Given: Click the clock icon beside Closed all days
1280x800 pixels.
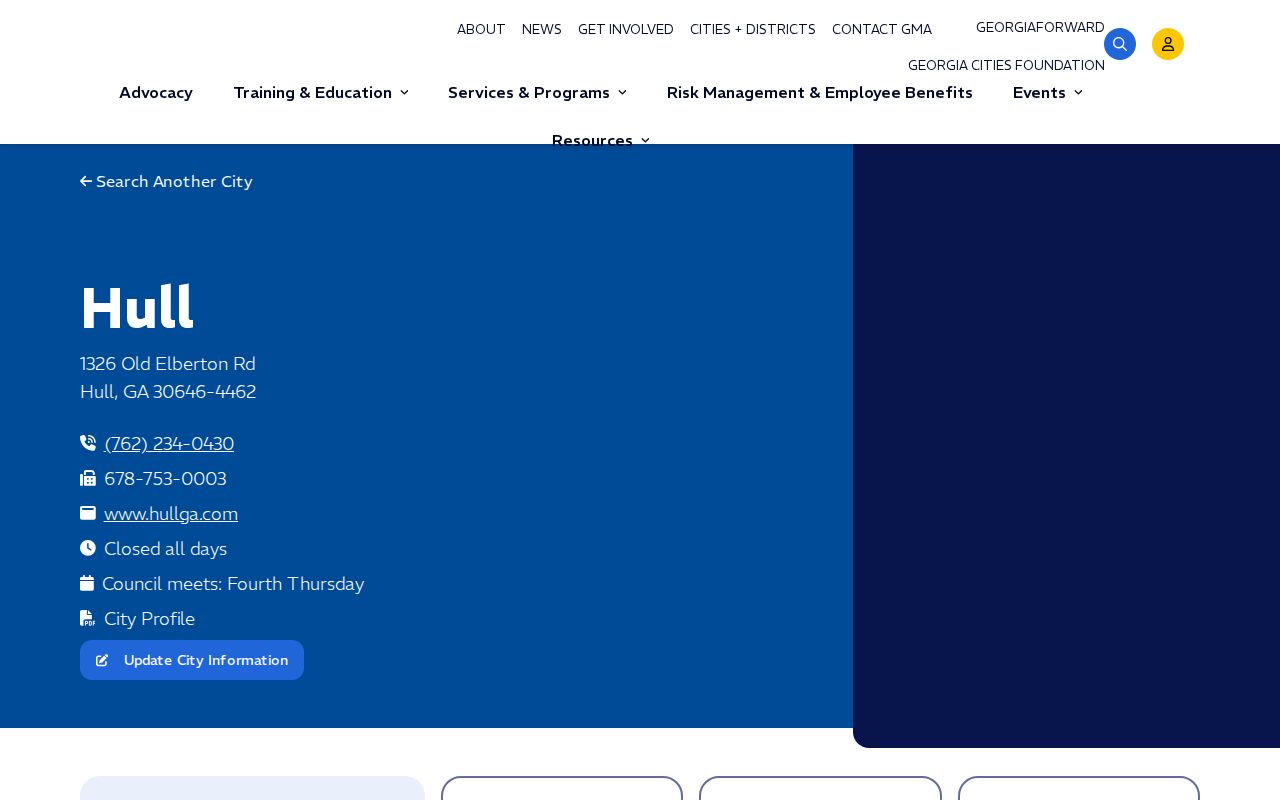Looking at the screenshot, I should (x=88, y=548).
